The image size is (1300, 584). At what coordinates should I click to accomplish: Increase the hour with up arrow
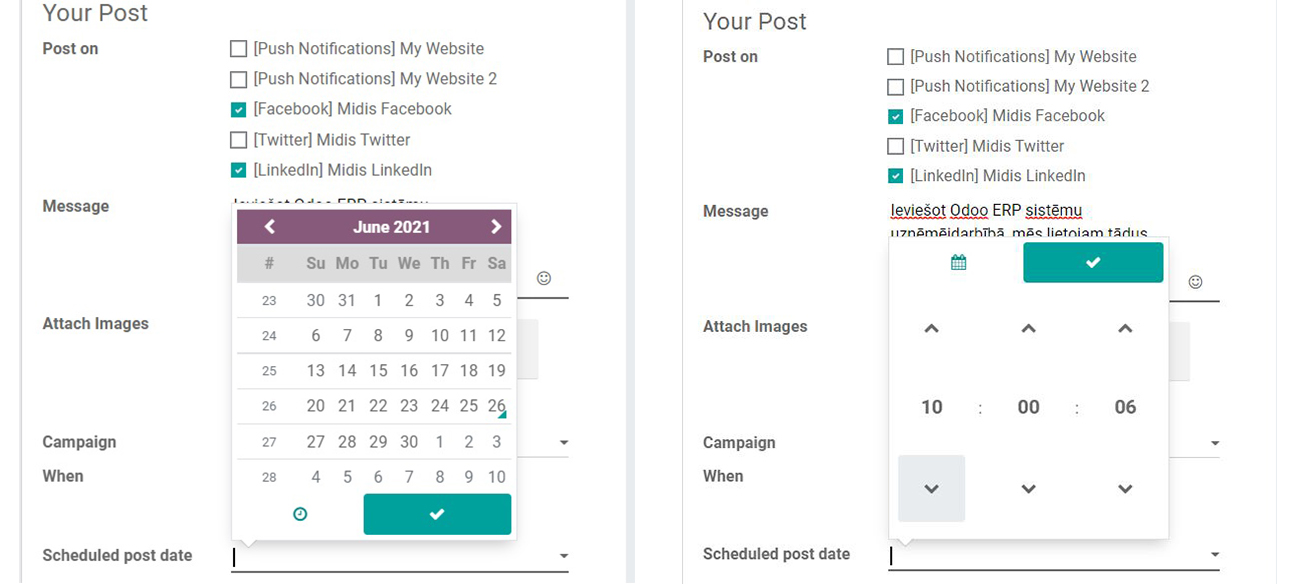tap(932, 328)
